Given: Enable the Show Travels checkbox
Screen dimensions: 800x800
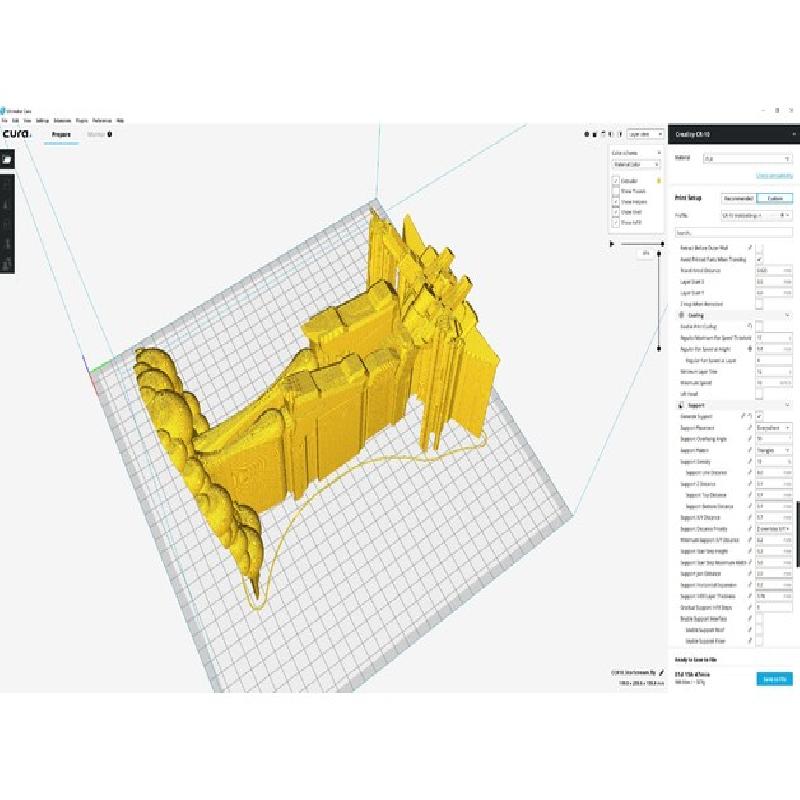Looking at the screenshot, I should point(616,191).
